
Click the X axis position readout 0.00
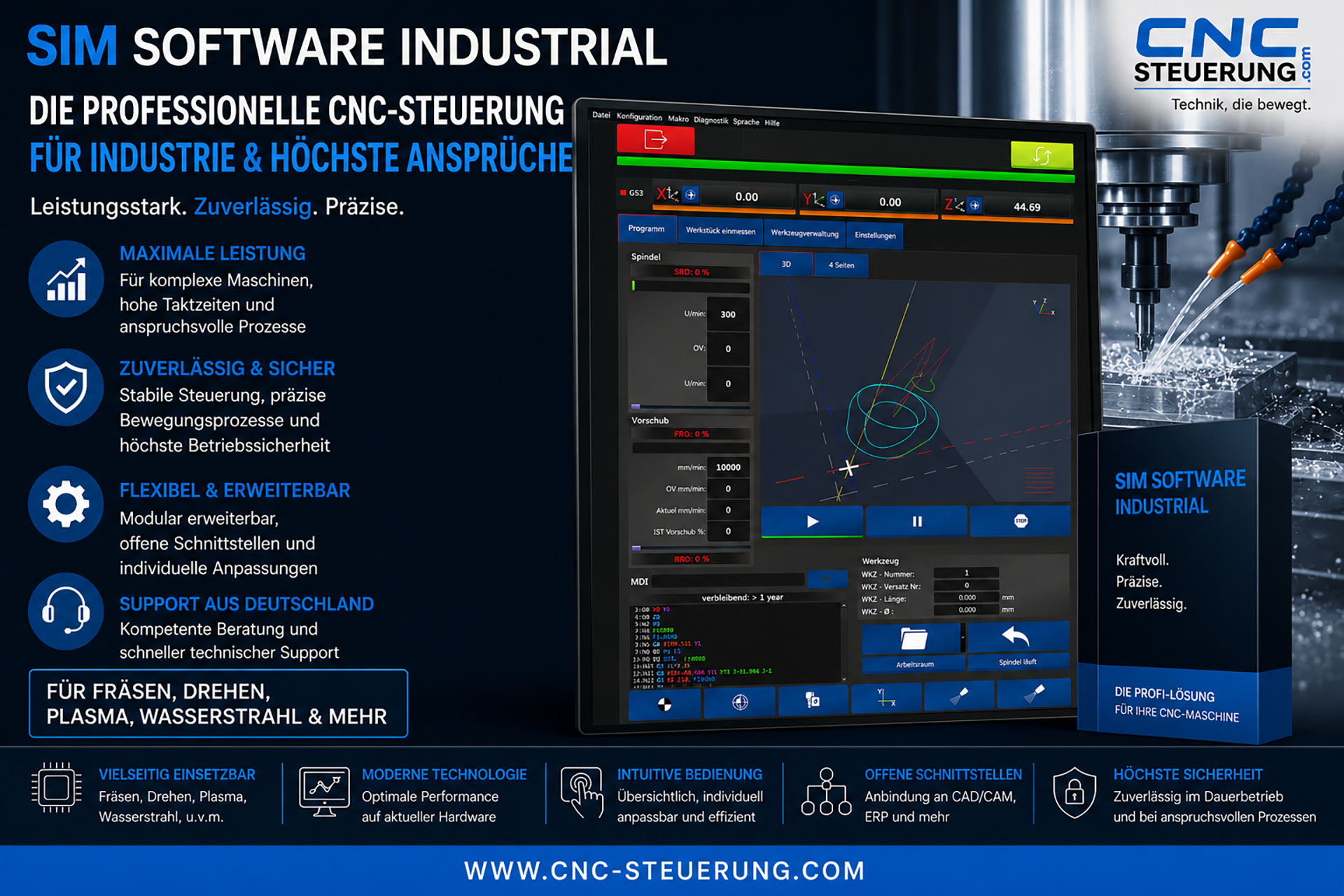click(x=746, y=197)
